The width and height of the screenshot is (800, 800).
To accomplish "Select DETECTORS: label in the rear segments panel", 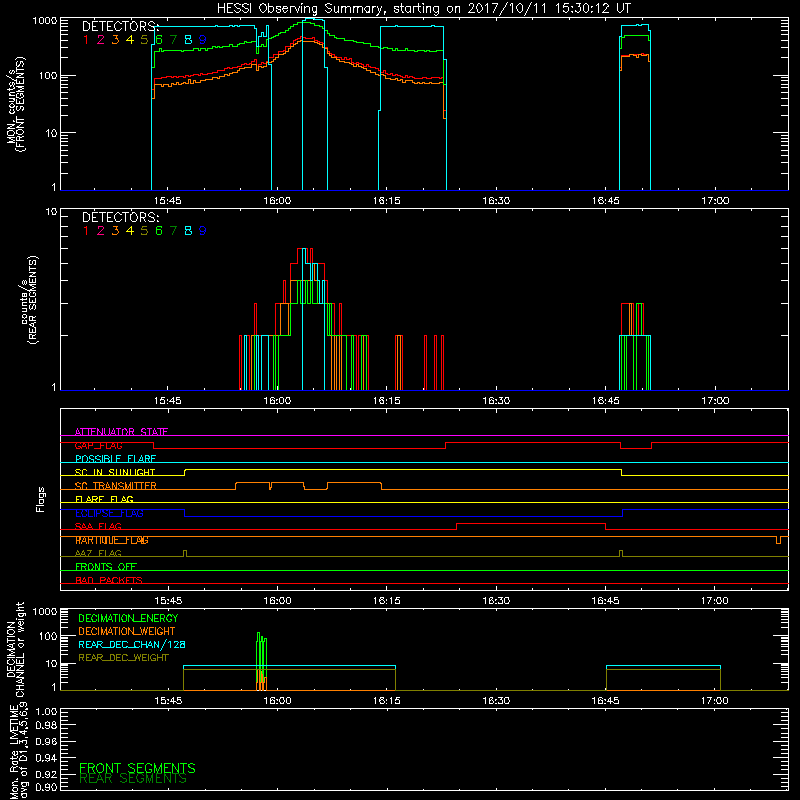I will [x=120, y=217].
